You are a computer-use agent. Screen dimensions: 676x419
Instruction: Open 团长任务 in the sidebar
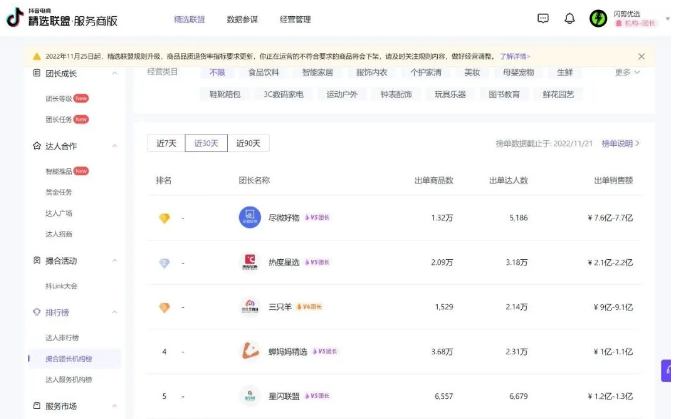click(59, 119)
